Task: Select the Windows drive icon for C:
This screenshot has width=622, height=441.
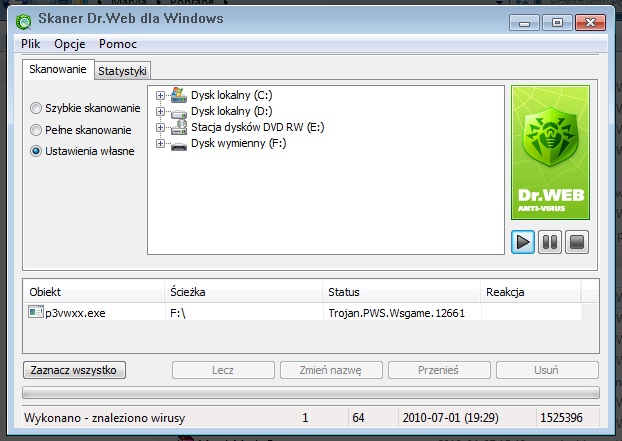Action: pyautogui.click(x=179, y=95)
